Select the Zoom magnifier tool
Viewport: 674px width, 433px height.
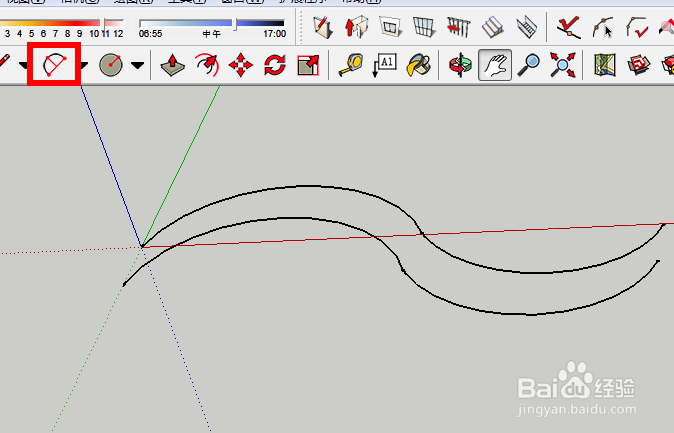pyautogui.click(x=529, y=65)
